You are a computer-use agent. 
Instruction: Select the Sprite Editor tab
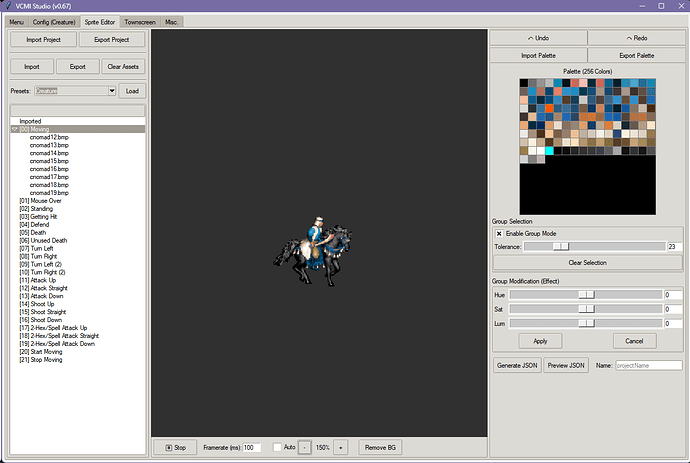100,22
